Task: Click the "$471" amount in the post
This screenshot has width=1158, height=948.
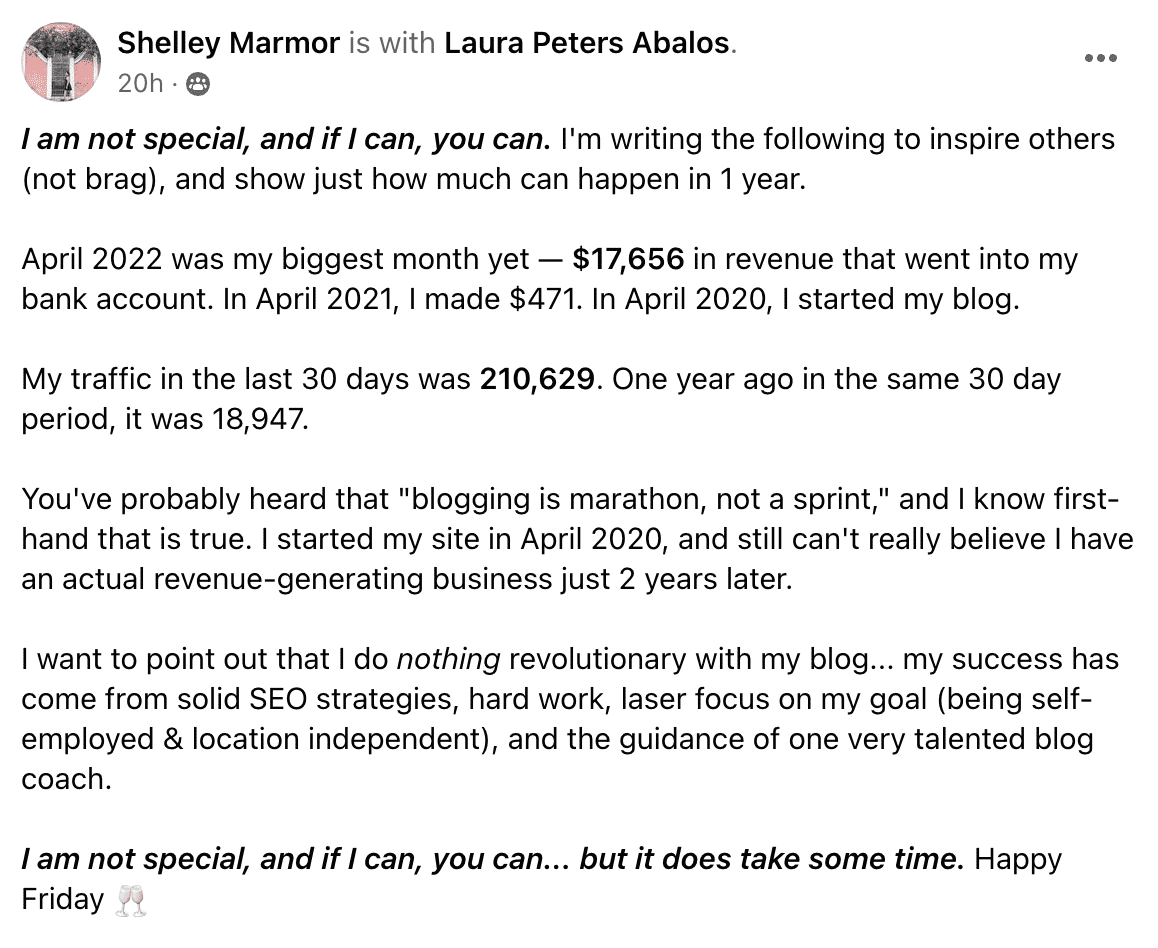Action: pyautogui.click(x=543, y=299)
